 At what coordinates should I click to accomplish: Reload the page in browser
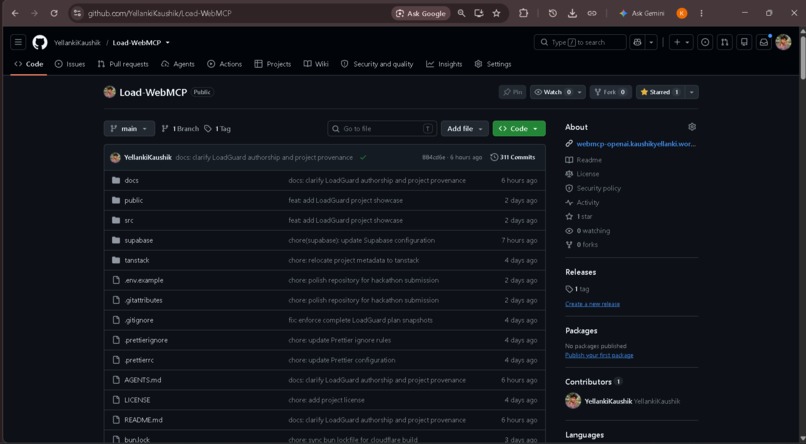pos(54,13)
